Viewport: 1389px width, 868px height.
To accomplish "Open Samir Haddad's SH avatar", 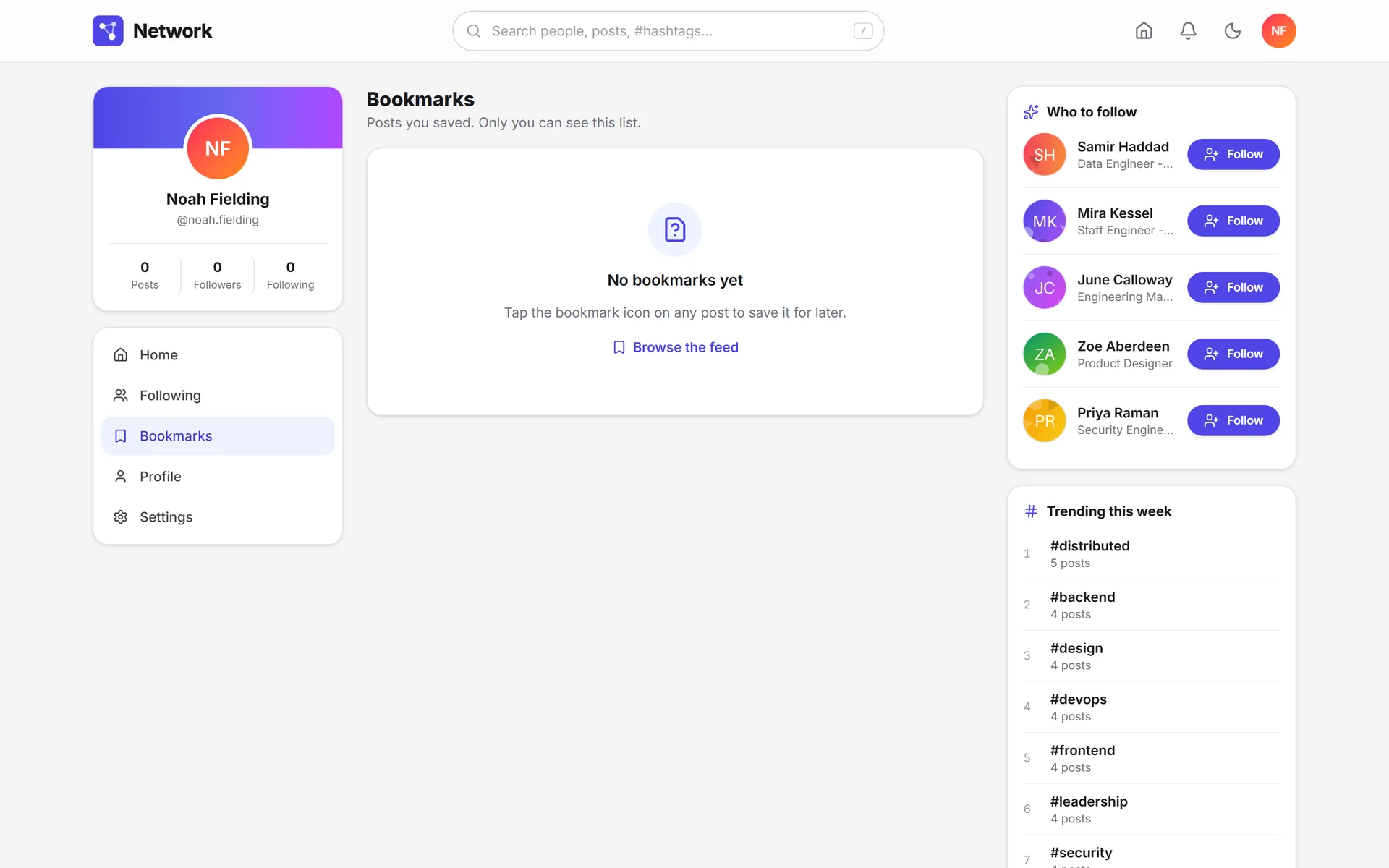I will (x=1044, y=154).
